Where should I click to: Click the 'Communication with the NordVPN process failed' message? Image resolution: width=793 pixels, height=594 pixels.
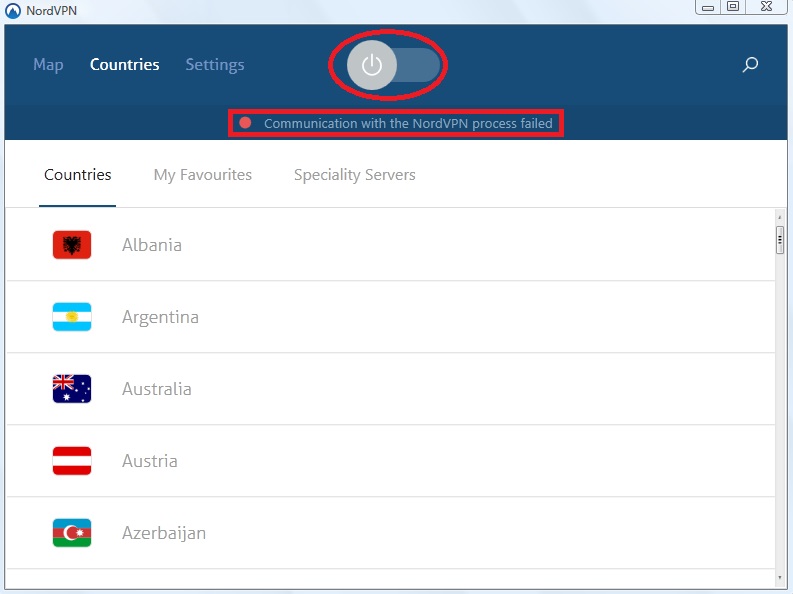coord(408,123)
